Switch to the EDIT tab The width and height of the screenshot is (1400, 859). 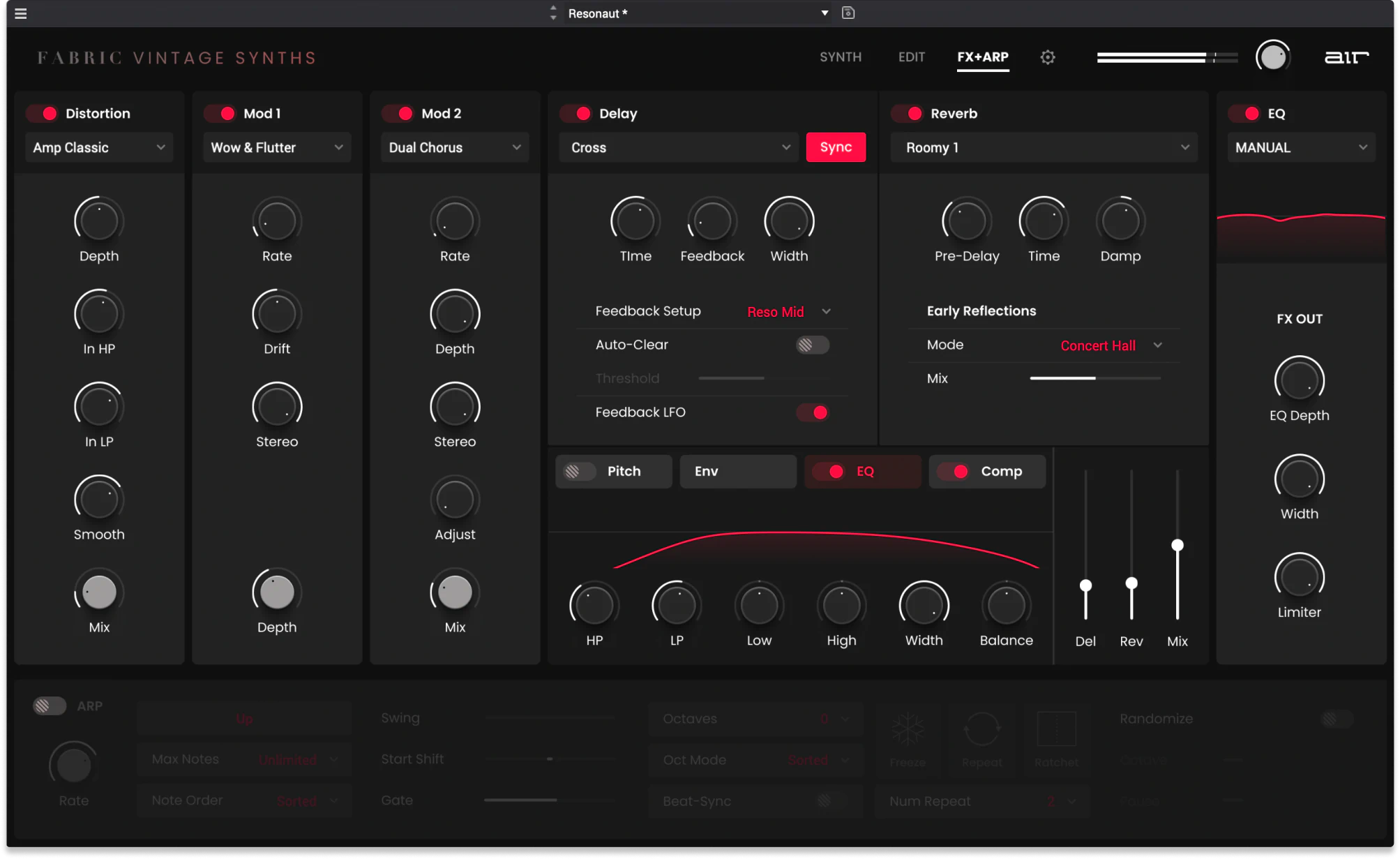coord(911,57)
